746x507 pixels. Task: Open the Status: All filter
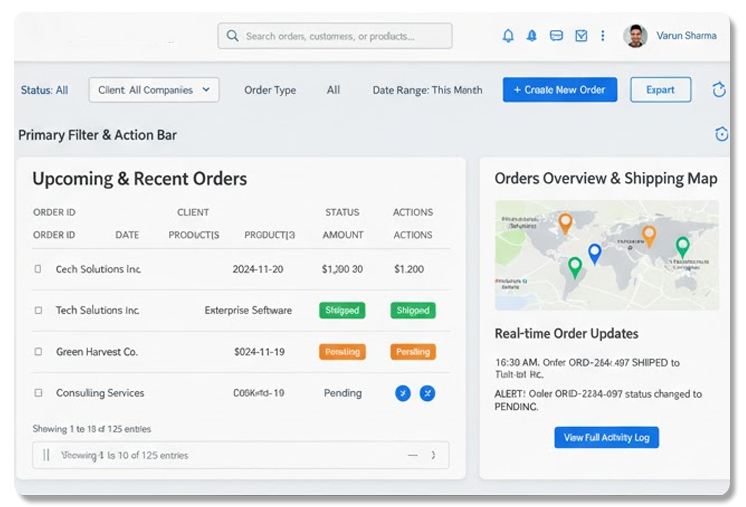click(x=44, y=90)
